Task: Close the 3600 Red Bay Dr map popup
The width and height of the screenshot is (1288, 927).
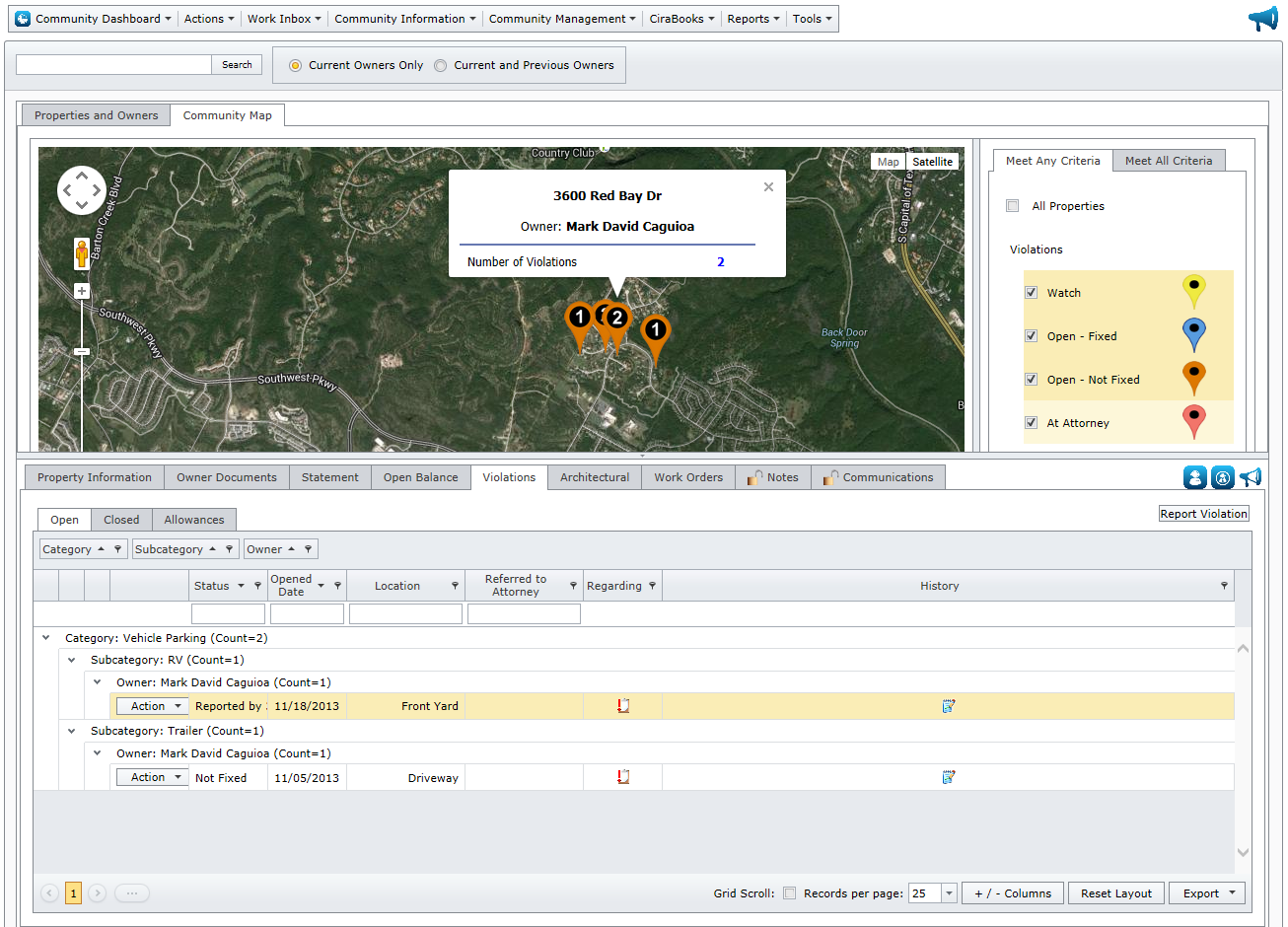Action: (x=768, y=186)
